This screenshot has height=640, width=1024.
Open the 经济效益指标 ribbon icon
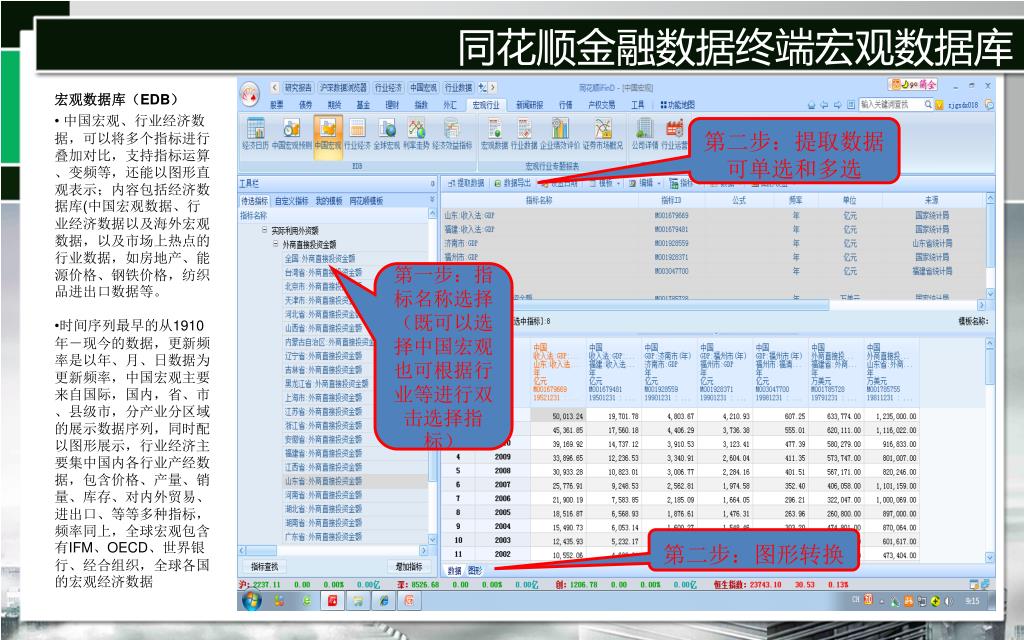point(451,133)
